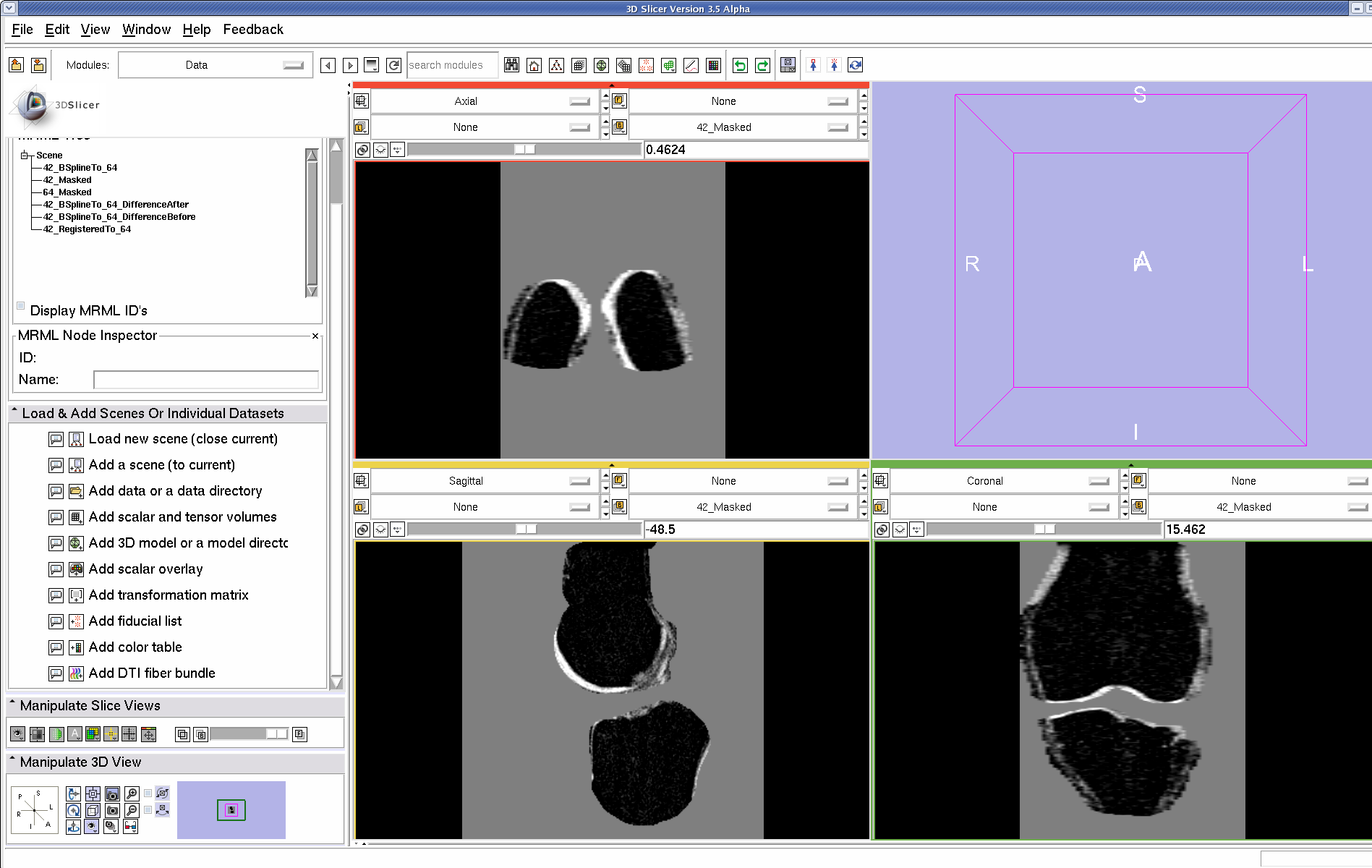The height and width of the screenshot is (868, 1372).
Task: Click the binoculars search icon
Action: click(x=511, y=66)
